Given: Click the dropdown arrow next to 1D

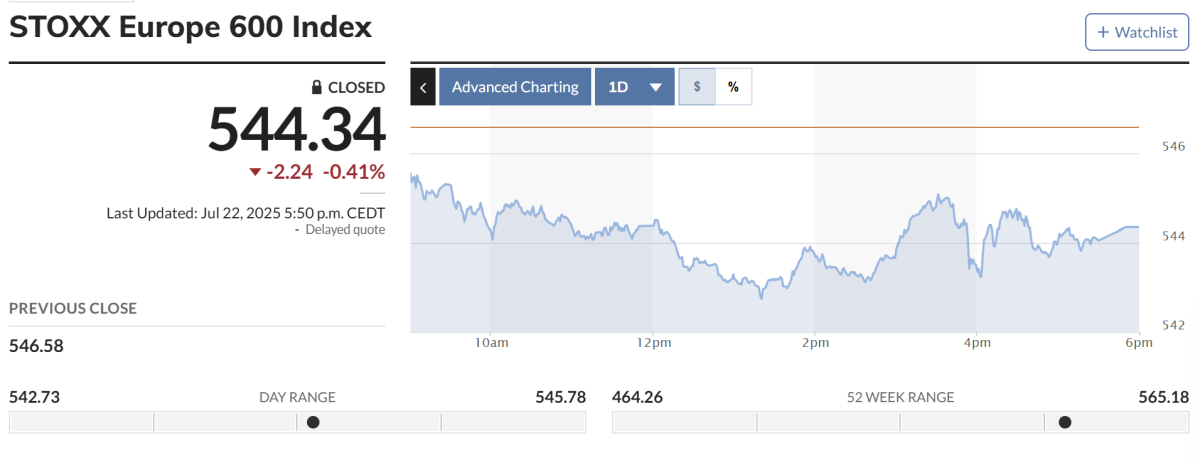Looking at the screenshot, I should point(656,87).
